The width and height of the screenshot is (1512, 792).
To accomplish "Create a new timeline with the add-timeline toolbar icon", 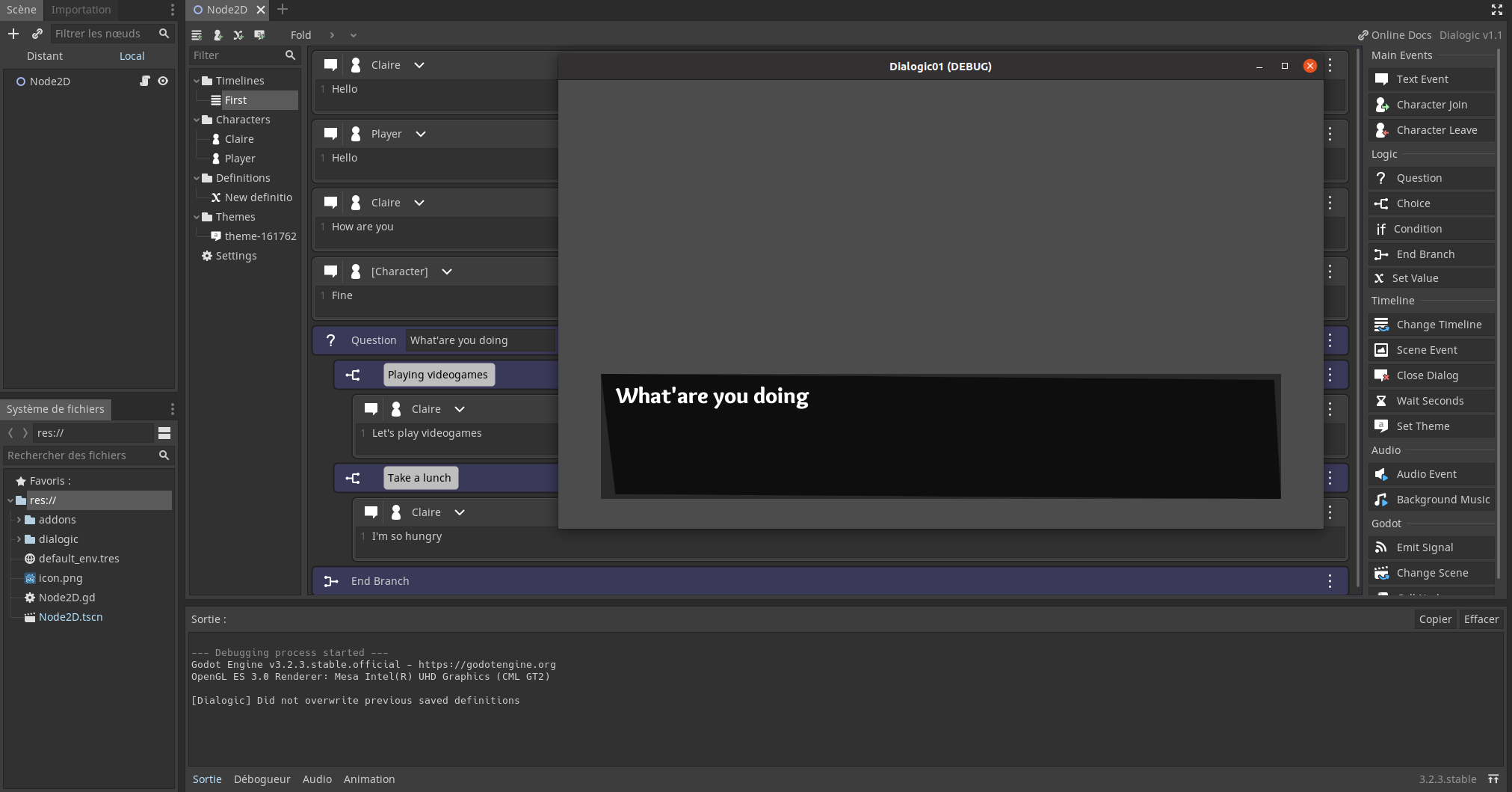I will point(197,34).
